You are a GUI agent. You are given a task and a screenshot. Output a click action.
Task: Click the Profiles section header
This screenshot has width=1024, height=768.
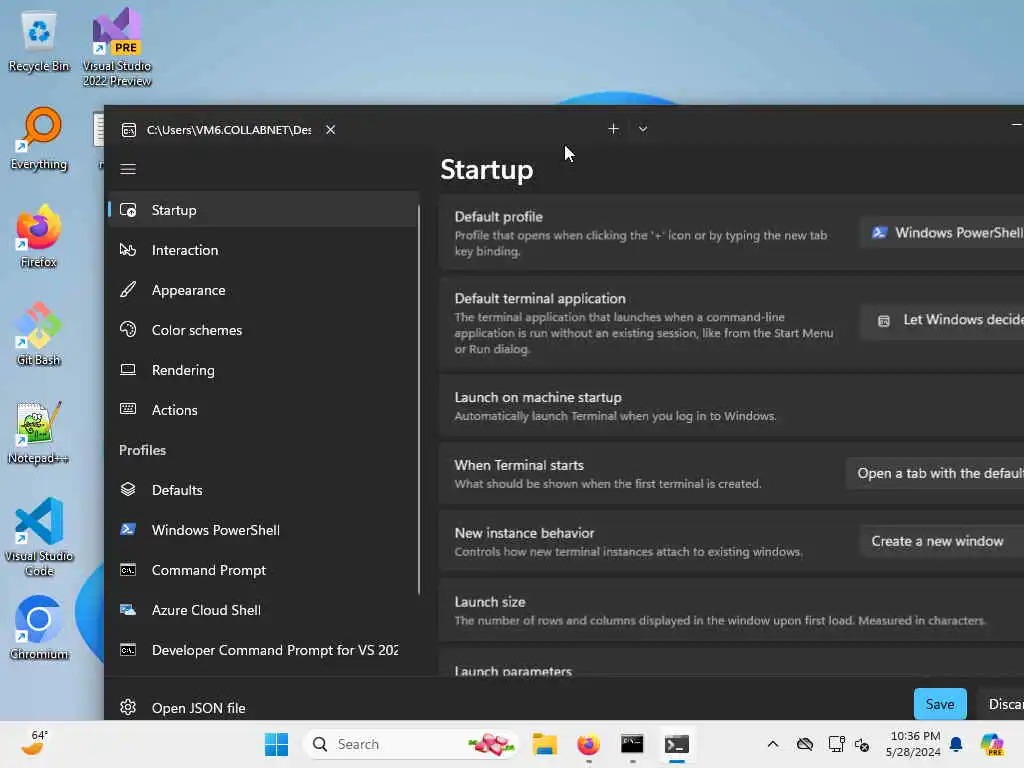point(142,450)
